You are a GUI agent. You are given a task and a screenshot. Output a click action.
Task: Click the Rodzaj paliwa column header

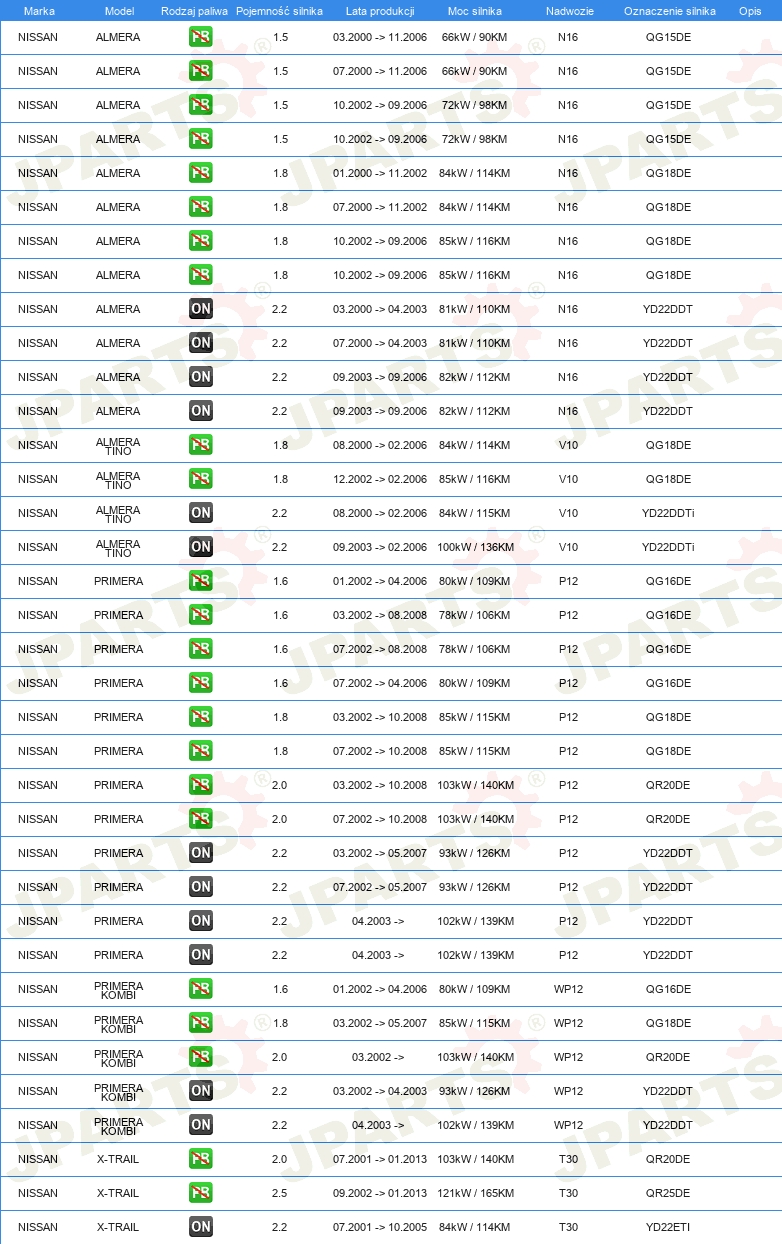pyautogui.click(x=194, y=11)
